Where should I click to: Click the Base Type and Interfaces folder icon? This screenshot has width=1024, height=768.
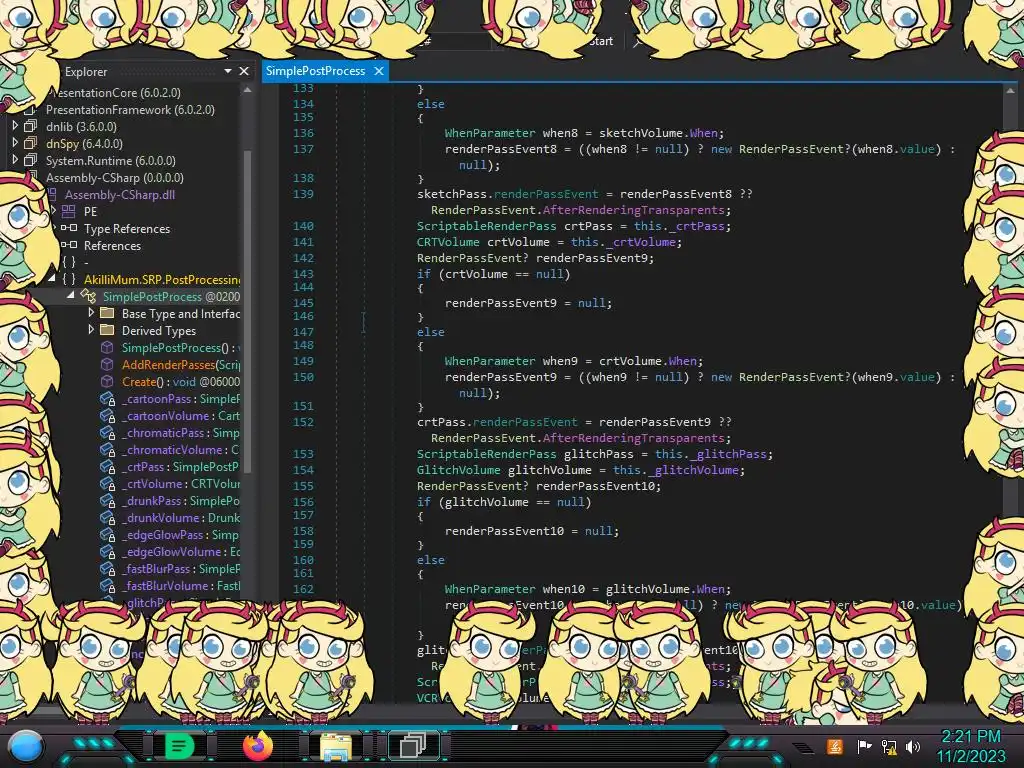[107, 313]
